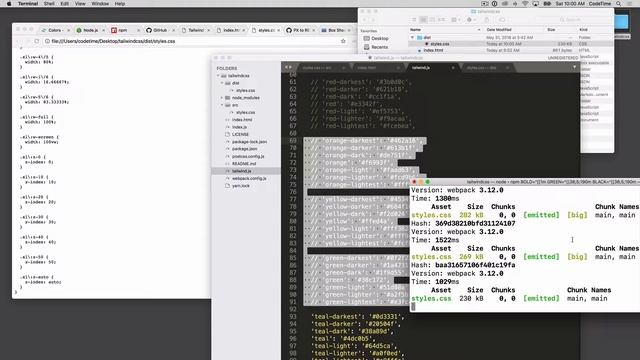Switch Finder to column view
The width and height of the screenshot is (640, 360).
coord(432,20)
